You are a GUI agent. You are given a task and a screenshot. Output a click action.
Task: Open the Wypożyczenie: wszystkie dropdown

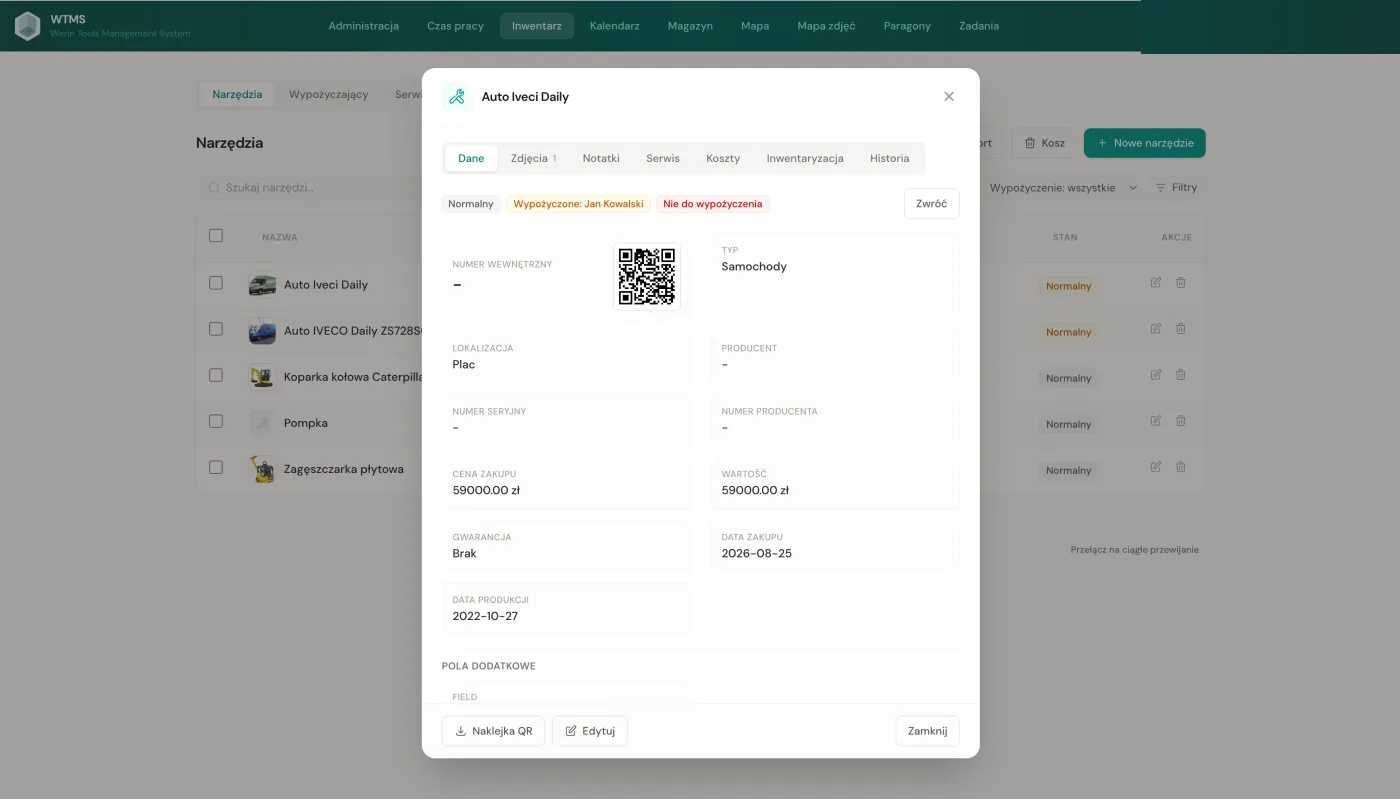[x=1063, y=188]
